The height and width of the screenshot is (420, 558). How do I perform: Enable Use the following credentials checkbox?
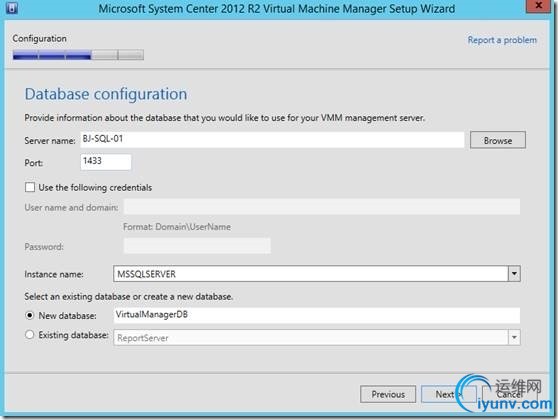(30, 187)
